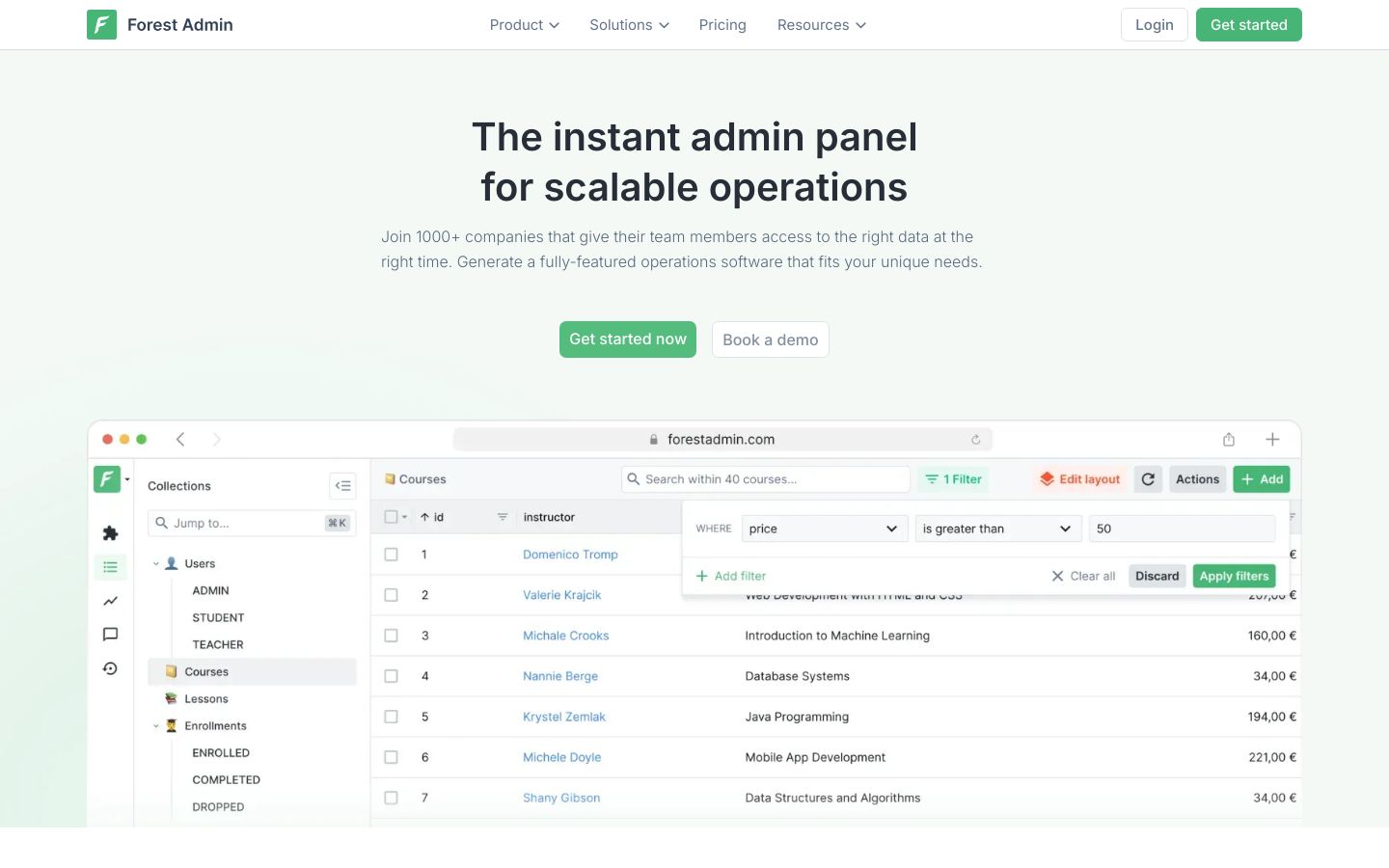Click the filter value field showing 50
Viewport: 1389px width, 868px height.
coord(1182,529)
